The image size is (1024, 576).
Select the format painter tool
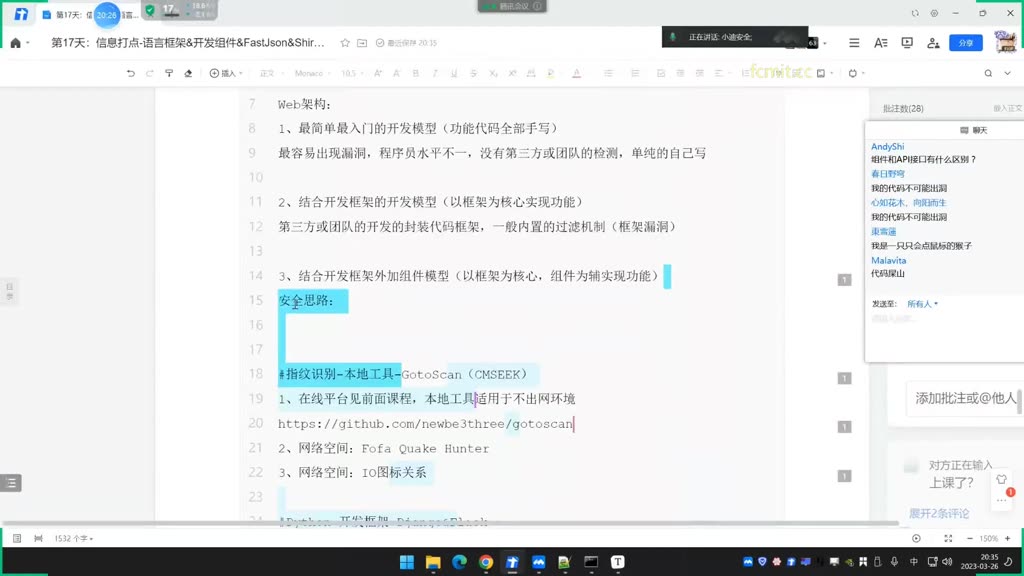pos(169,73)
